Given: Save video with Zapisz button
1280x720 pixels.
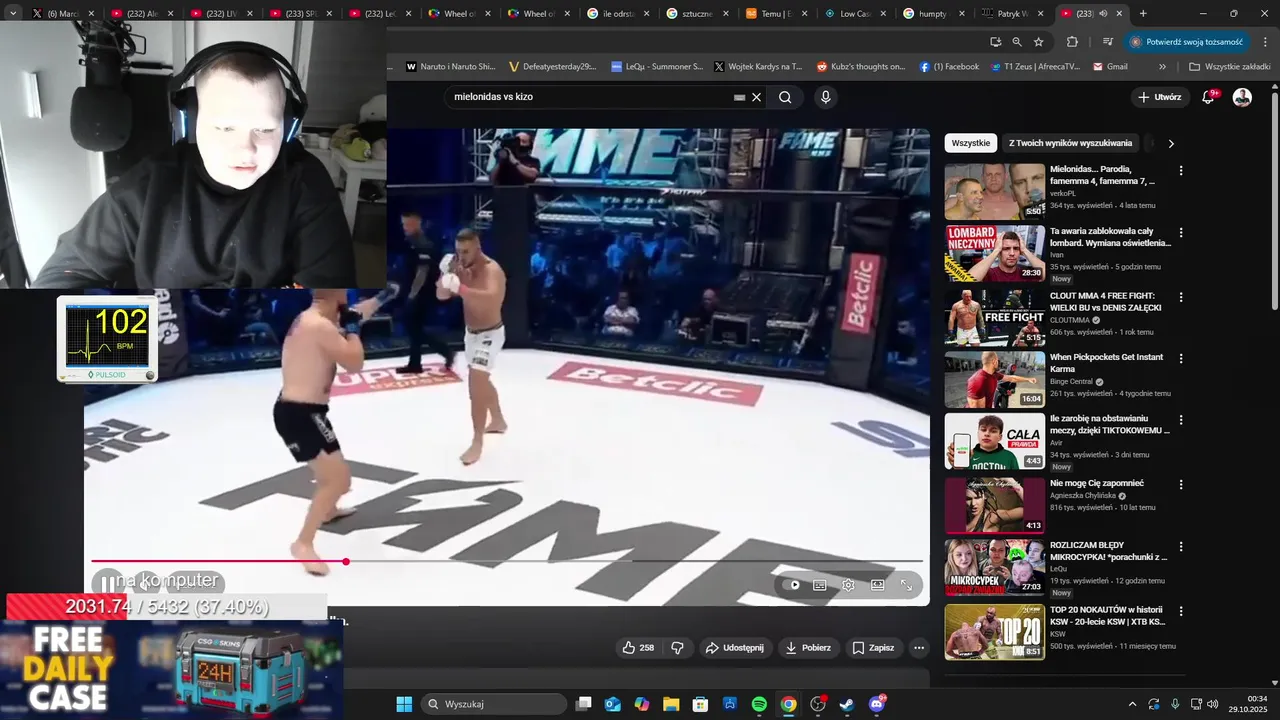Looking at the screenshot, I should tap(873, 648).
